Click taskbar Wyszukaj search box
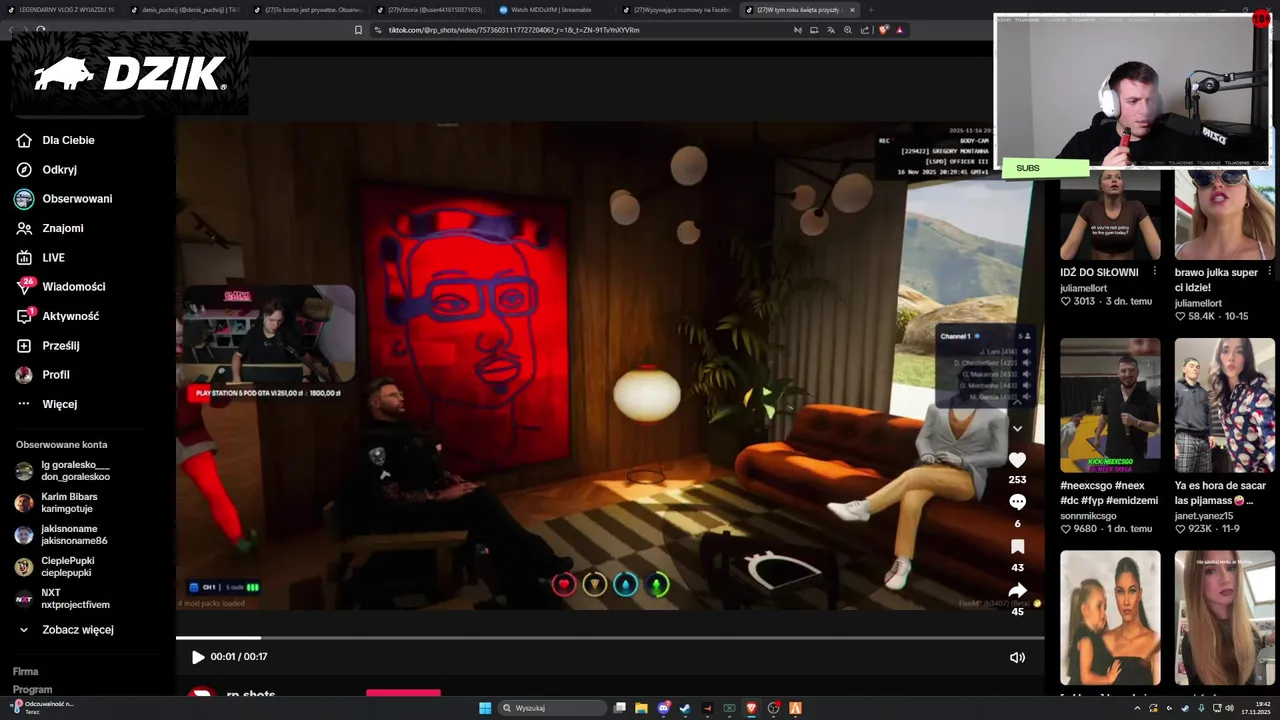The image size is (1280, 720). pos(553,708)
